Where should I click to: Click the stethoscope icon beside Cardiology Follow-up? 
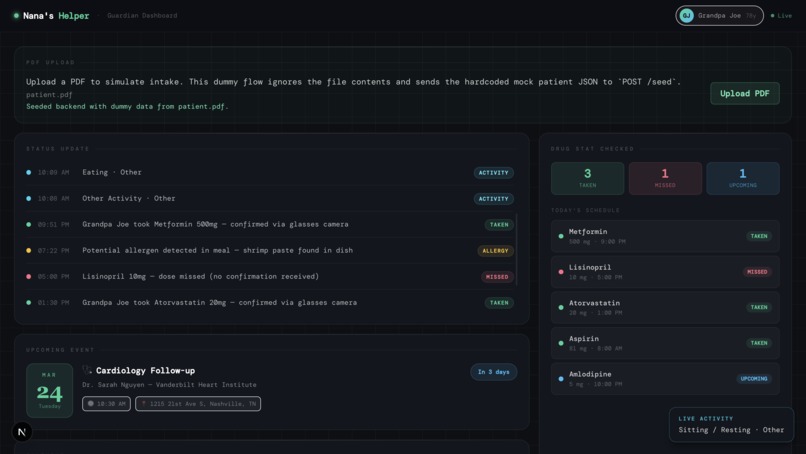pos(87,370)
